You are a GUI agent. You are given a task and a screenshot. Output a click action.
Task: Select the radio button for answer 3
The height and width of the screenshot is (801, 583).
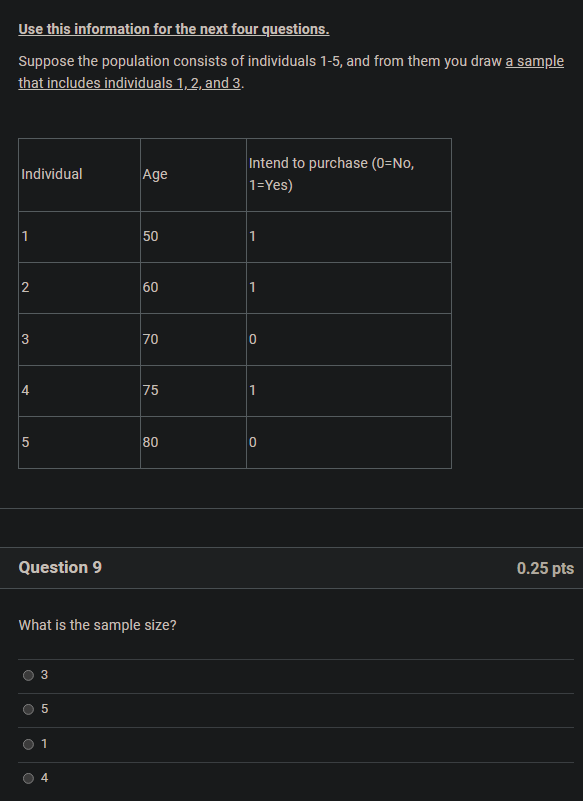pyautogui.click(x=29, y=675)
